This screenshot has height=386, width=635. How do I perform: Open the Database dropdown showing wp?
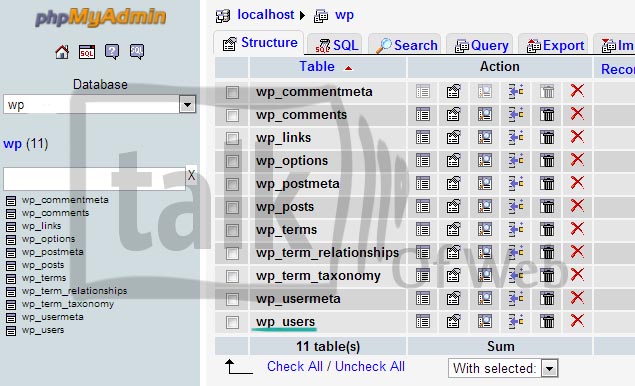pos(100,104)
